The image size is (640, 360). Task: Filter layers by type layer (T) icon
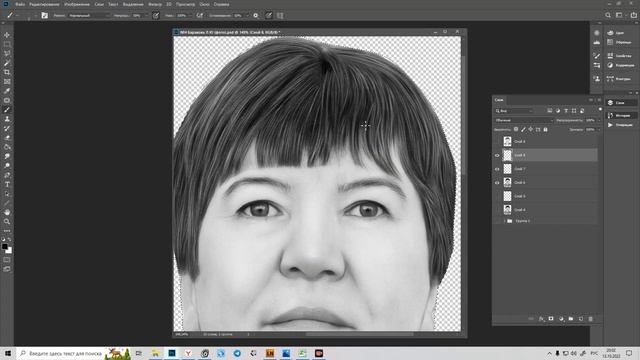point(566,111)
